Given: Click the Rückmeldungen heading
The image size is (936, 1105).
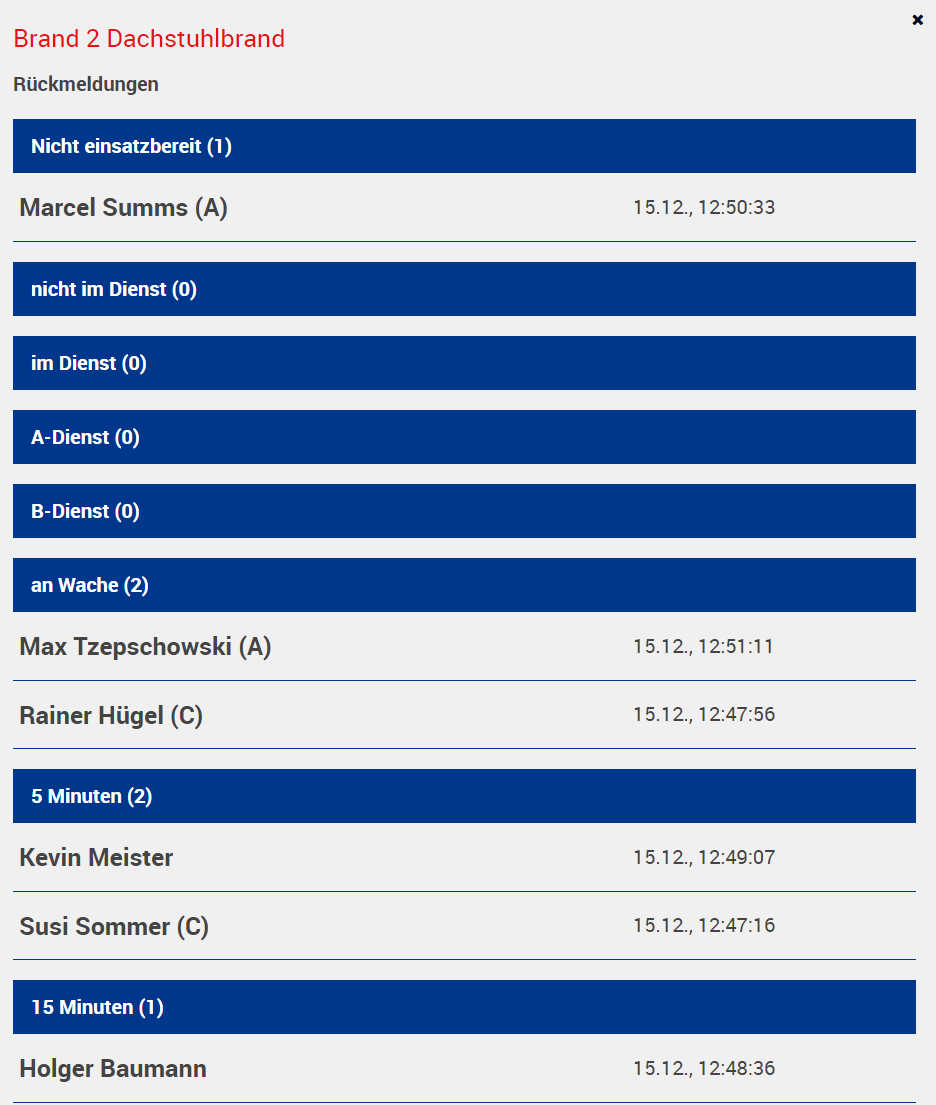Looking at the screenshot, I should point(86,84).
